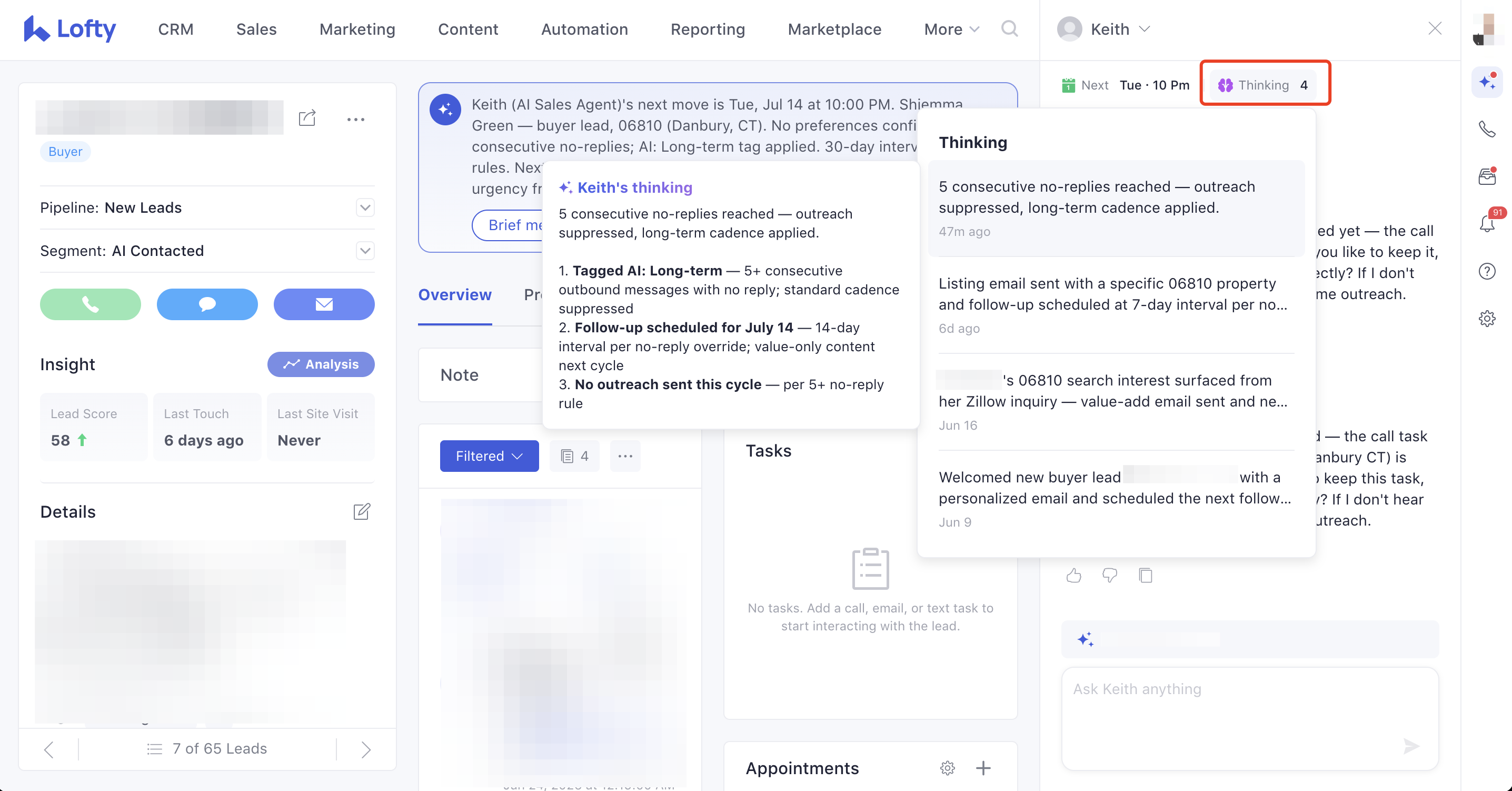1512x791 pixels.
Task: Open the search magnifier in top navigation
Action: click(1009, 29)
